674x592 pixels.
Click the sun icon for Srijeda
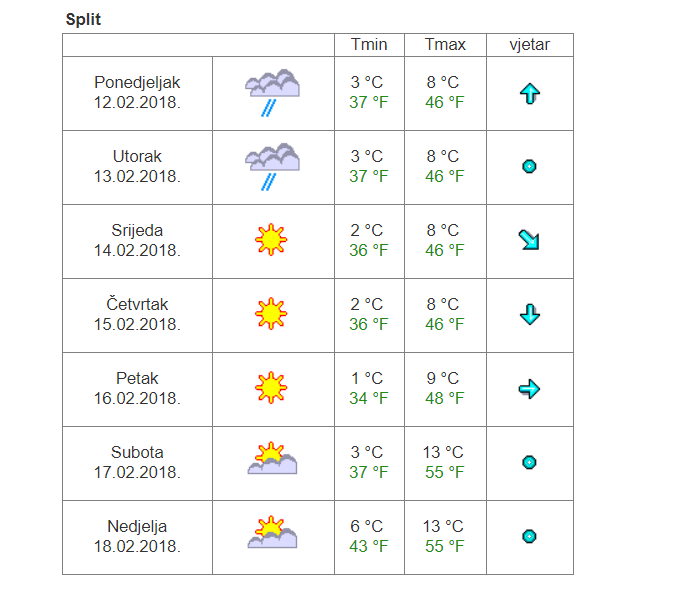click(x=270, y=240)
